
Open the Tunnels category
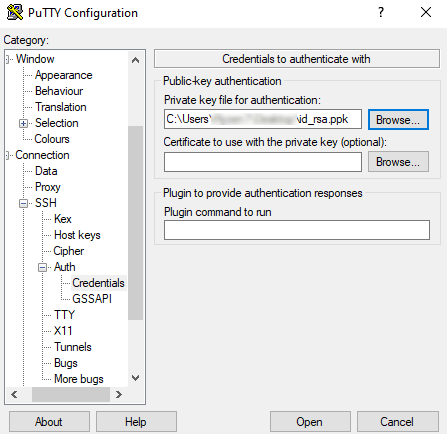point(73,347)
